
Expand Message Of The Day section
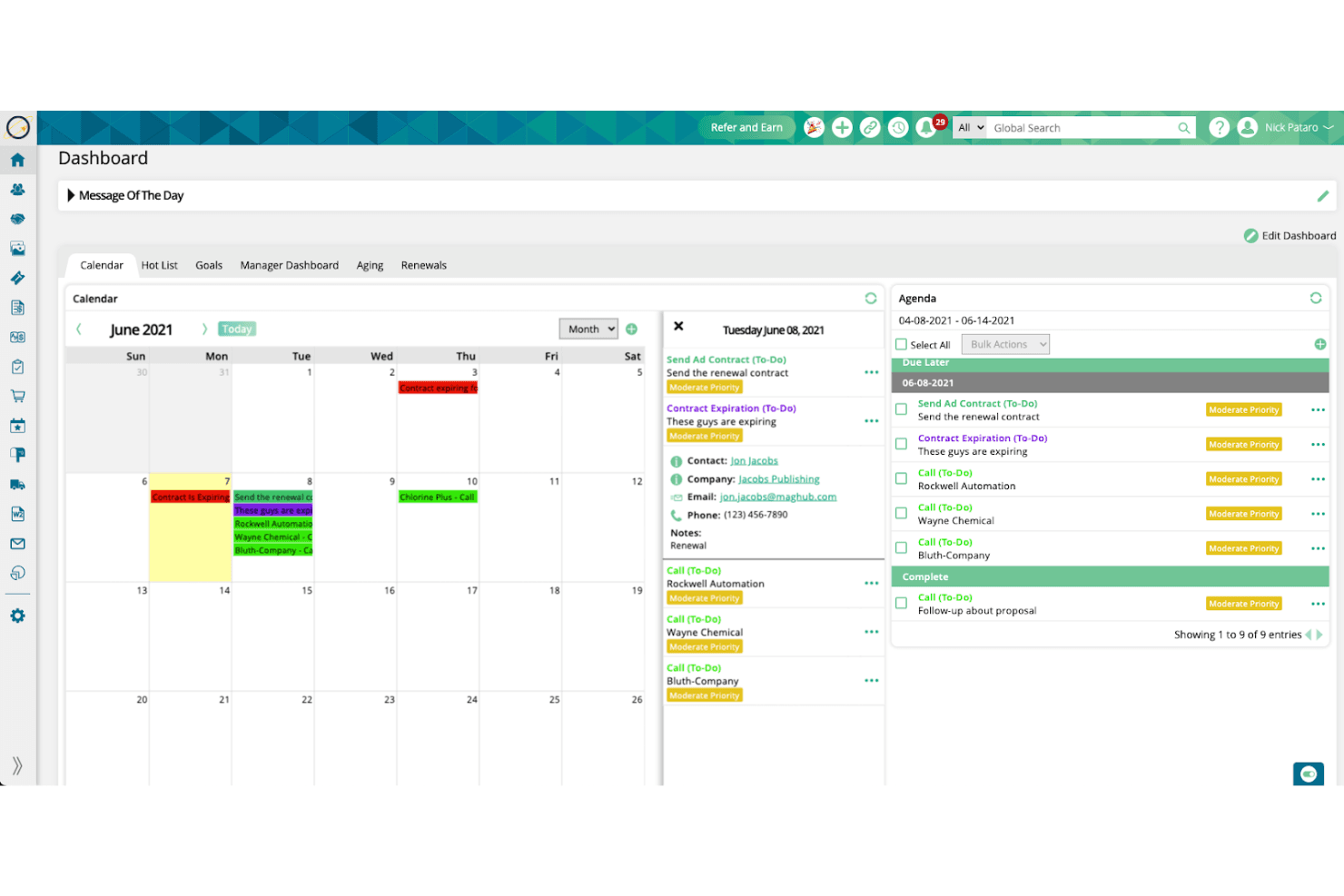click(71, 195)
